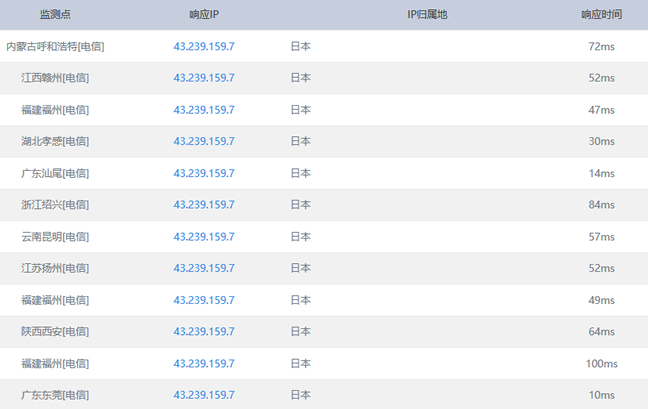Select the 14ms response time cell
Screen dimensions: 648x409
[x=601, y=173]
